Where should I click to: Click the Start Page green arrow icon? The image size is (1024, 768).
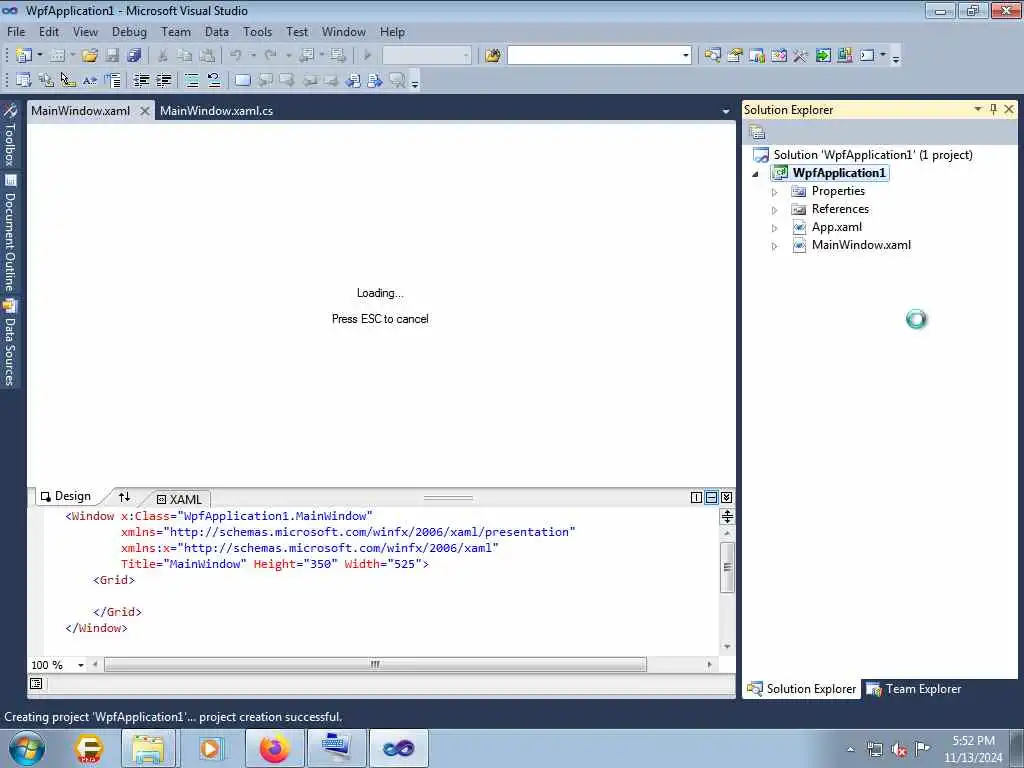(x=823, y=56)
